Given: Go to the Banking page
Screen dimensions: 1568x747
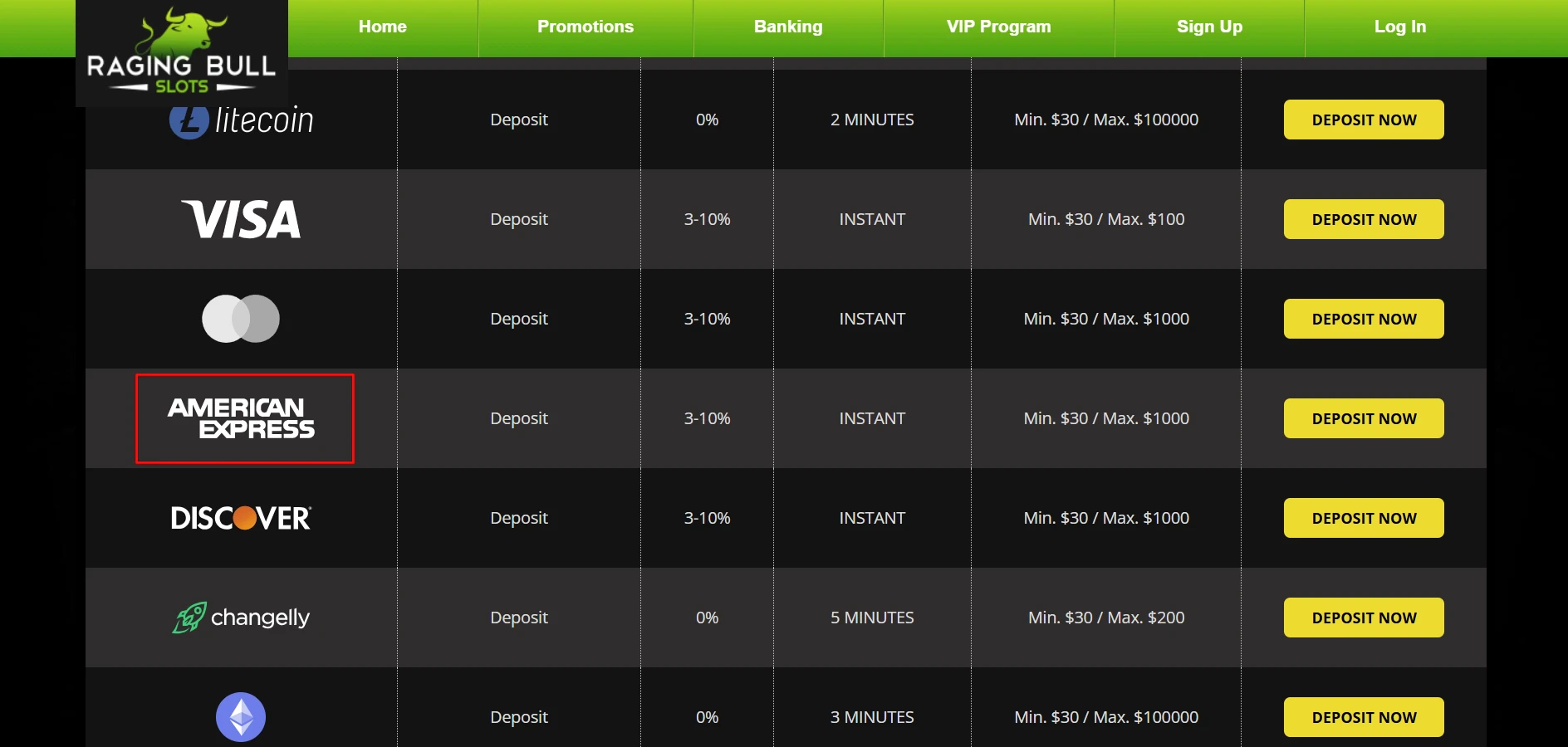Looking at the screenshot, I should (788, 27).
